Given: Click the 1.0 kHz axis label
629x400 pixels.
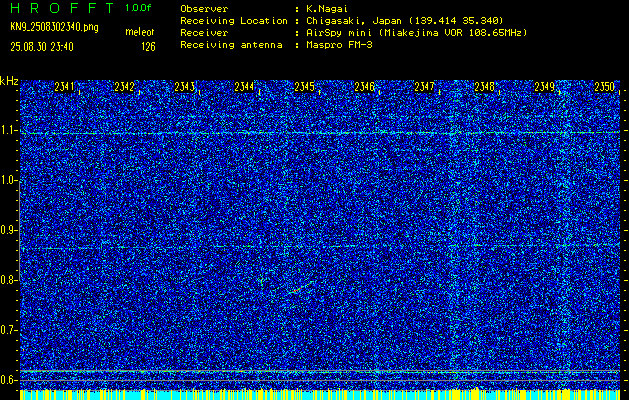Looking at the screenshot, I should [8, 180].
